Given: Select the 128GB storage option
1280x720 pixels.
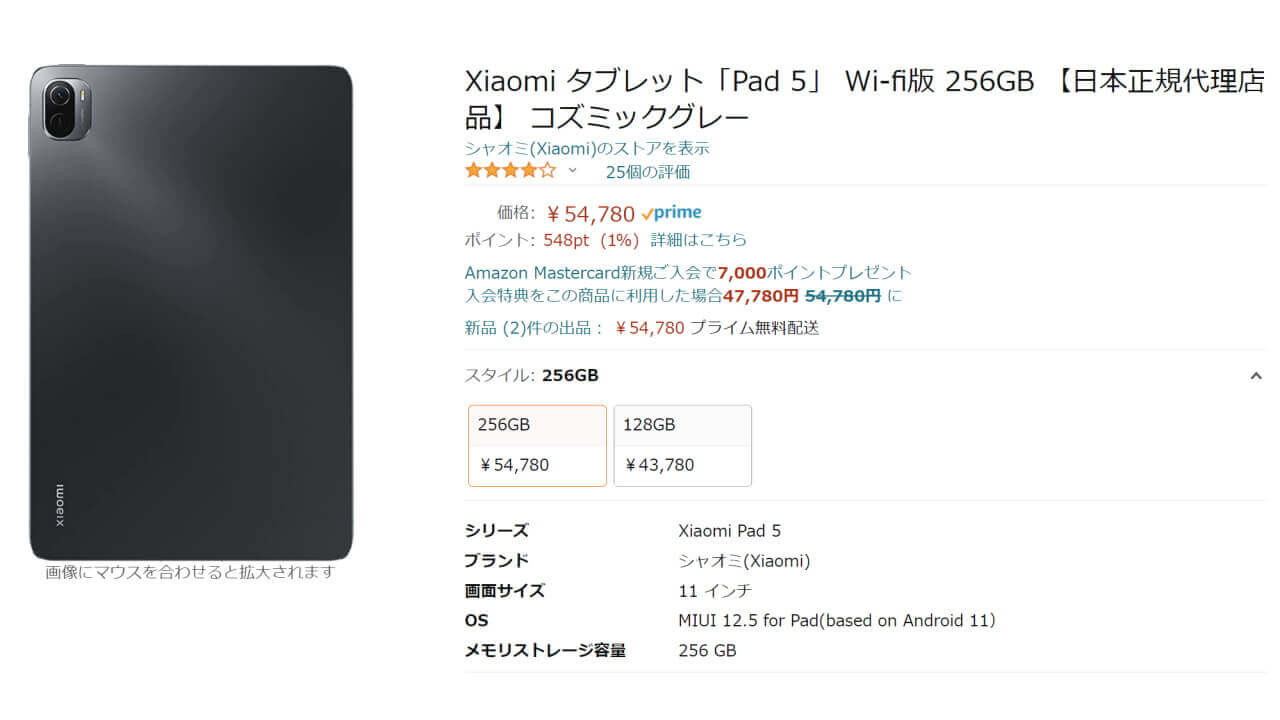Looking at the screenshot, I should [683, 445].
